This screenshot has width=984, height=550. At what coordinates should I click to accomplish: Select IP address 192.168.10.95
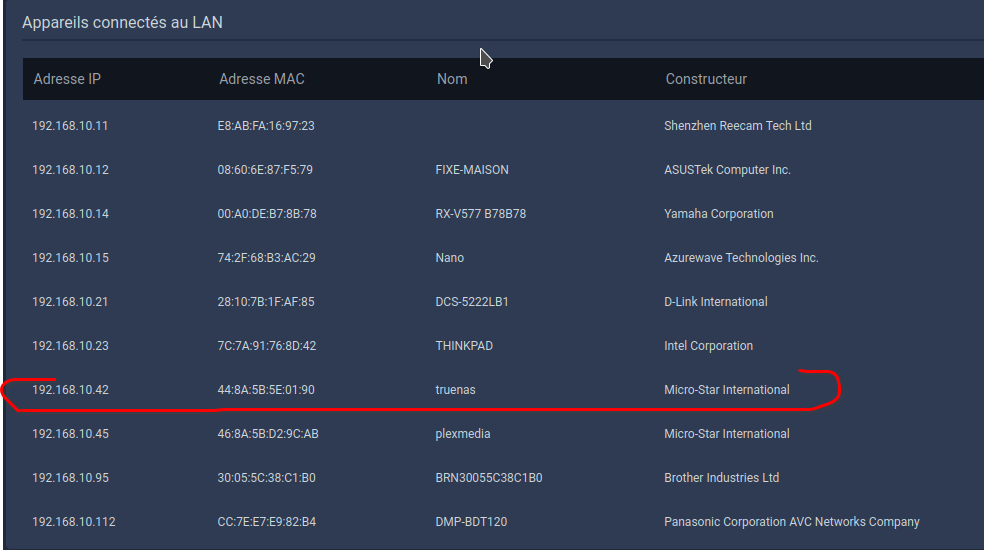coord(70,477)
